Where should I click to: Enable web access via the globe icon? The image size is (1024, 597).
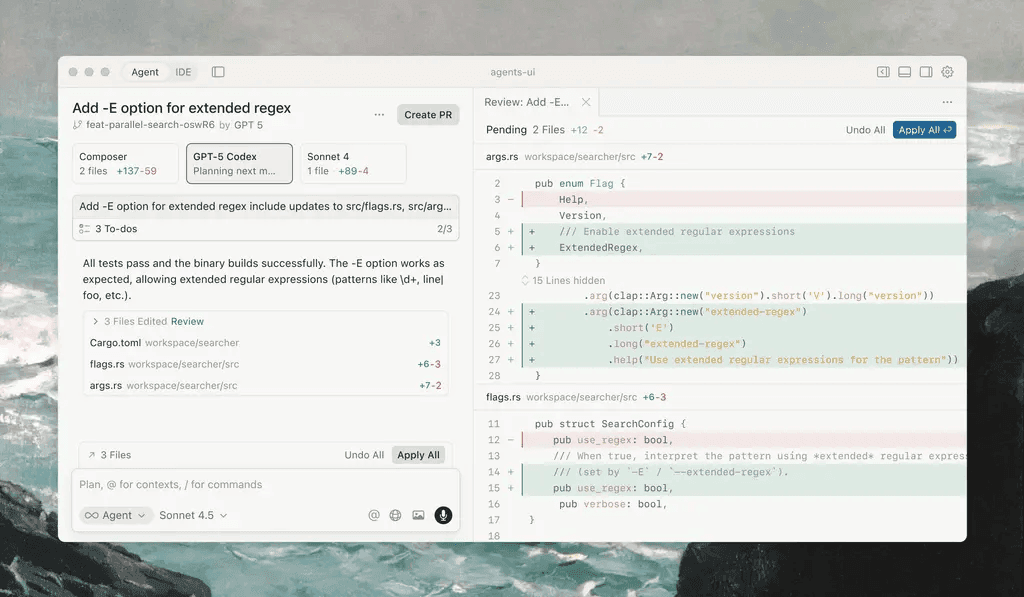tap(396, 514)
